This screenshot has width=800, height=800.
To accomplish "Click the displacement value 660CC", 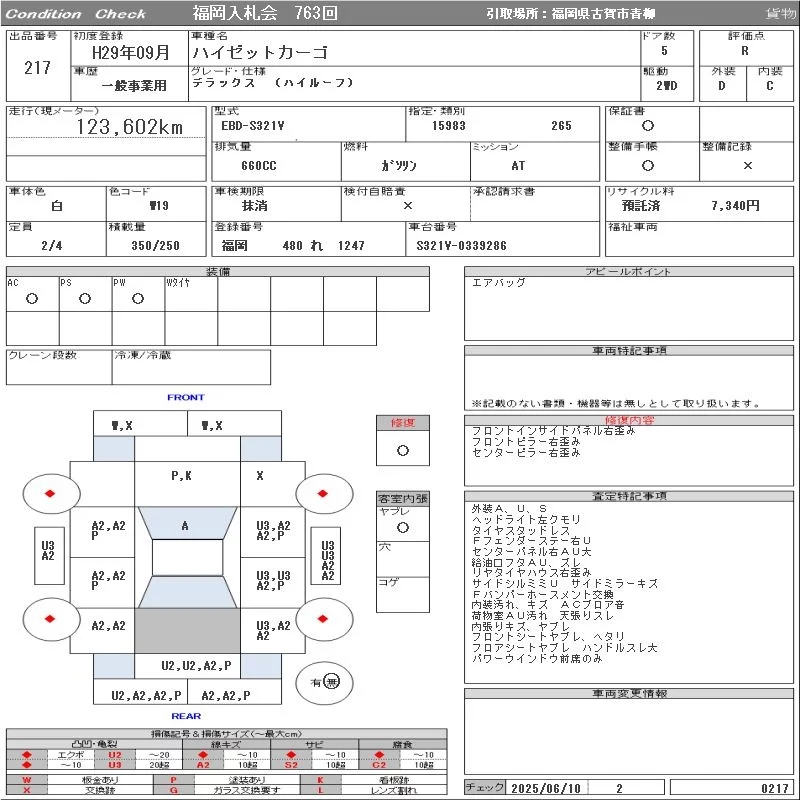I will [259, 166].
